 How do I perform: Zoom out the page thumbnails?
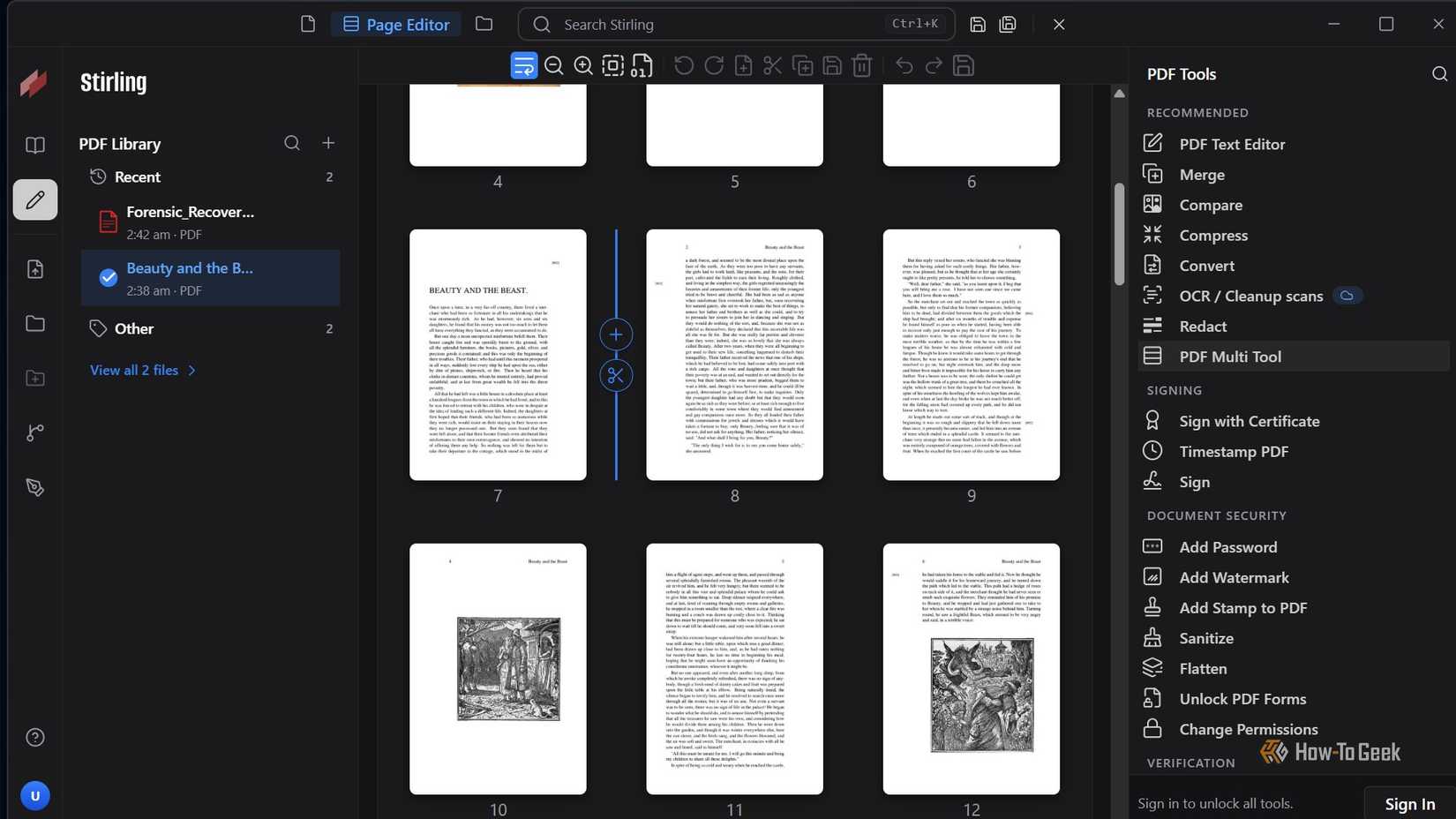pos(553,65)
